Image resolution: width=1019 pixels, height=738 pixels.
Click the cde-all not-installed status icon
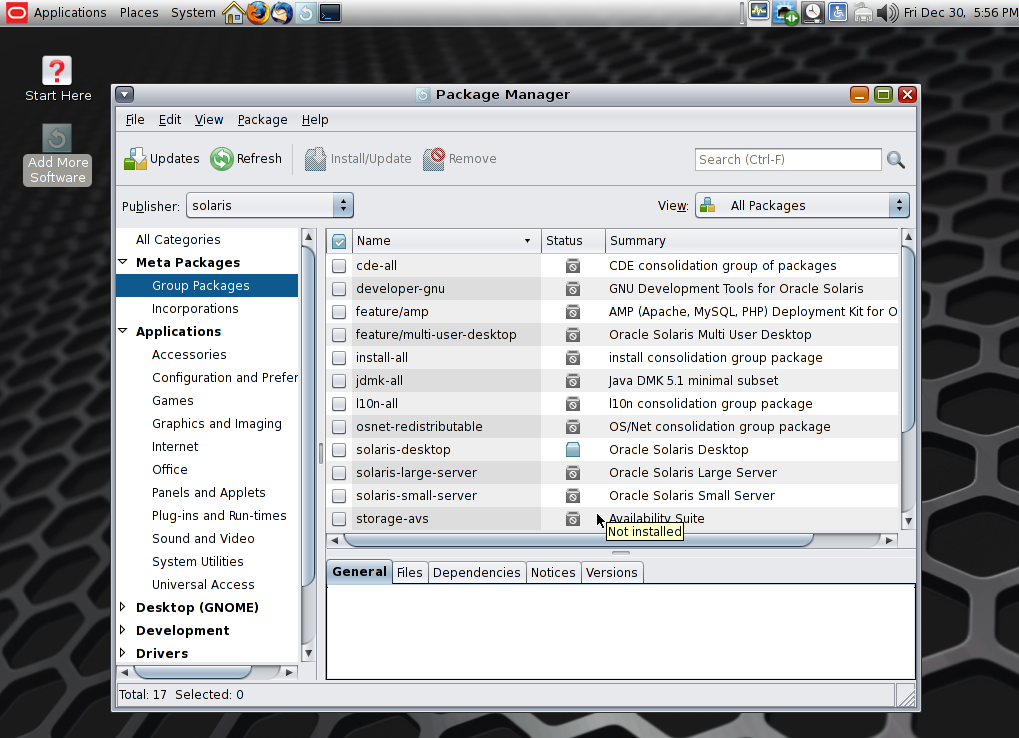point(573,266)
